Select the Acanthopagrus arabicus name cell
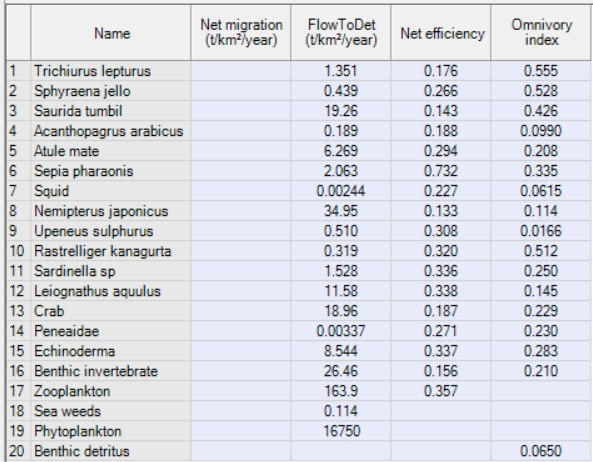 click(x=111, y=131)
